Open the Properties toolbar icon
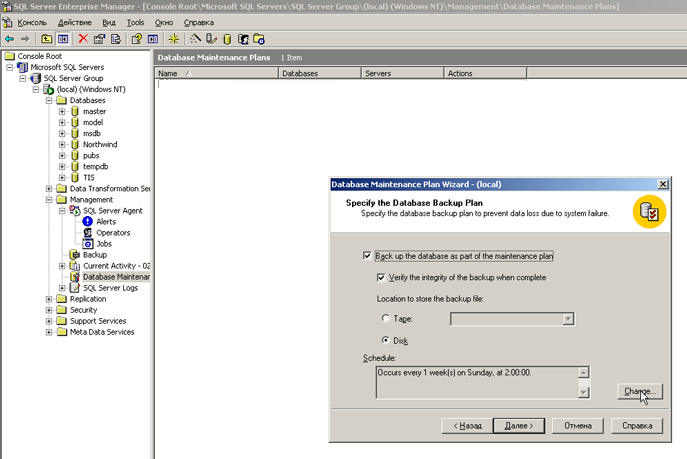 [99, 39]
